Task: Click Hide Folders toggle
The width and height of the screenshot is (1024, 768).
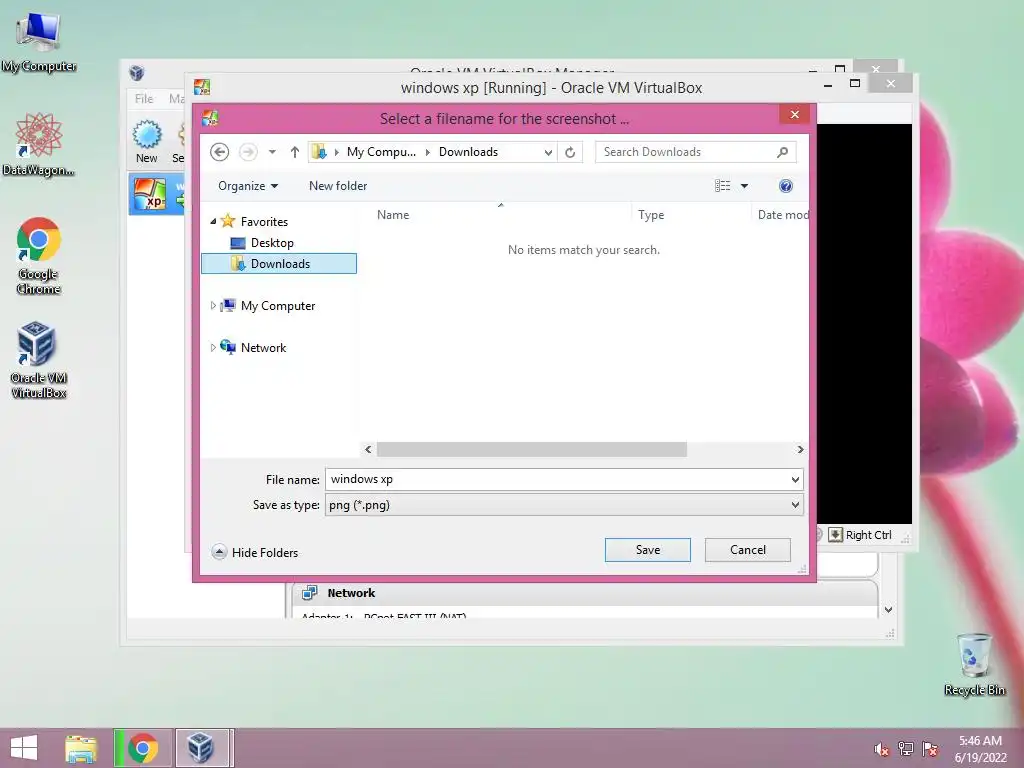Action: tap(255, 552)
